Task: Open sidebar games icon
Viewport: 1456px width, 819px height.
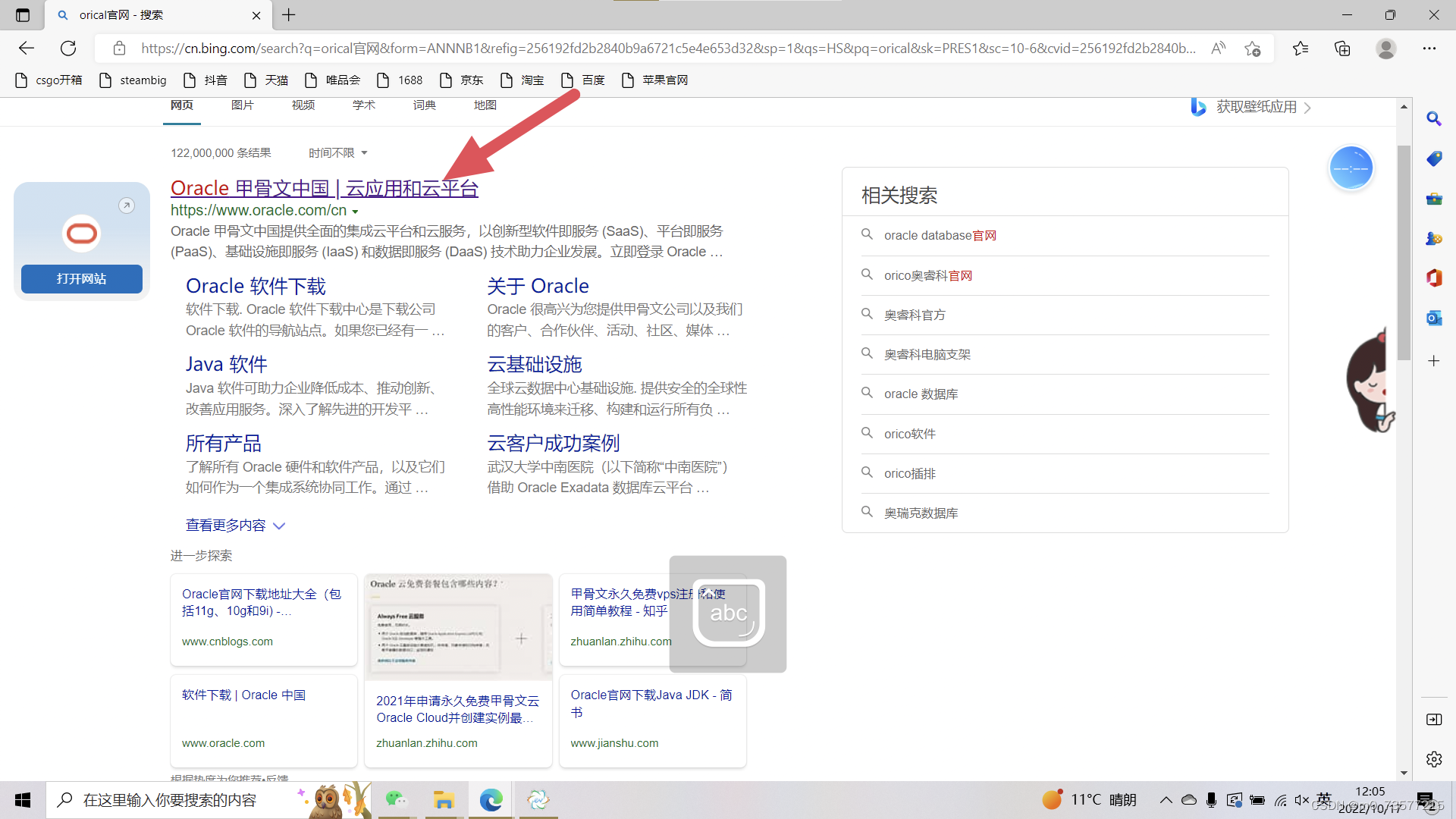Action: (x=1433, y=238)
